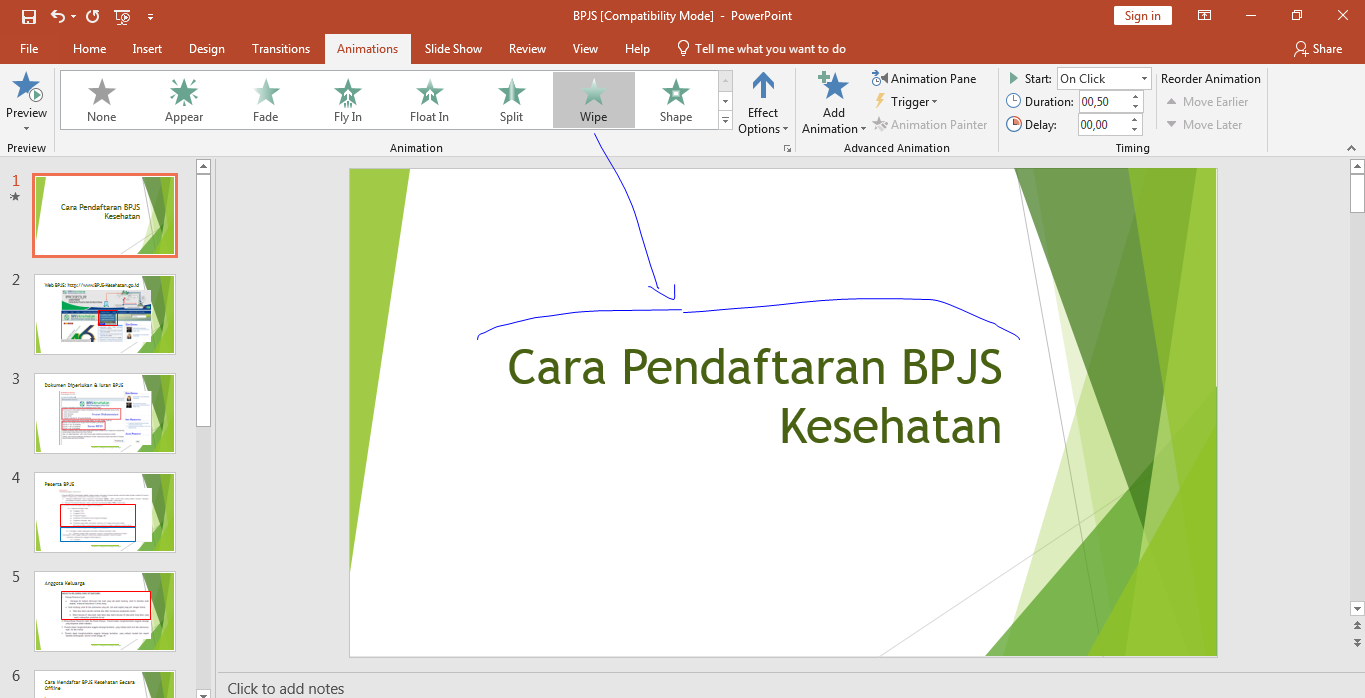The height and width of the screenshot is (698, 1365).
Task: Click the Redo/Repeat icon in title bar
Action: (x=93, y=16)
